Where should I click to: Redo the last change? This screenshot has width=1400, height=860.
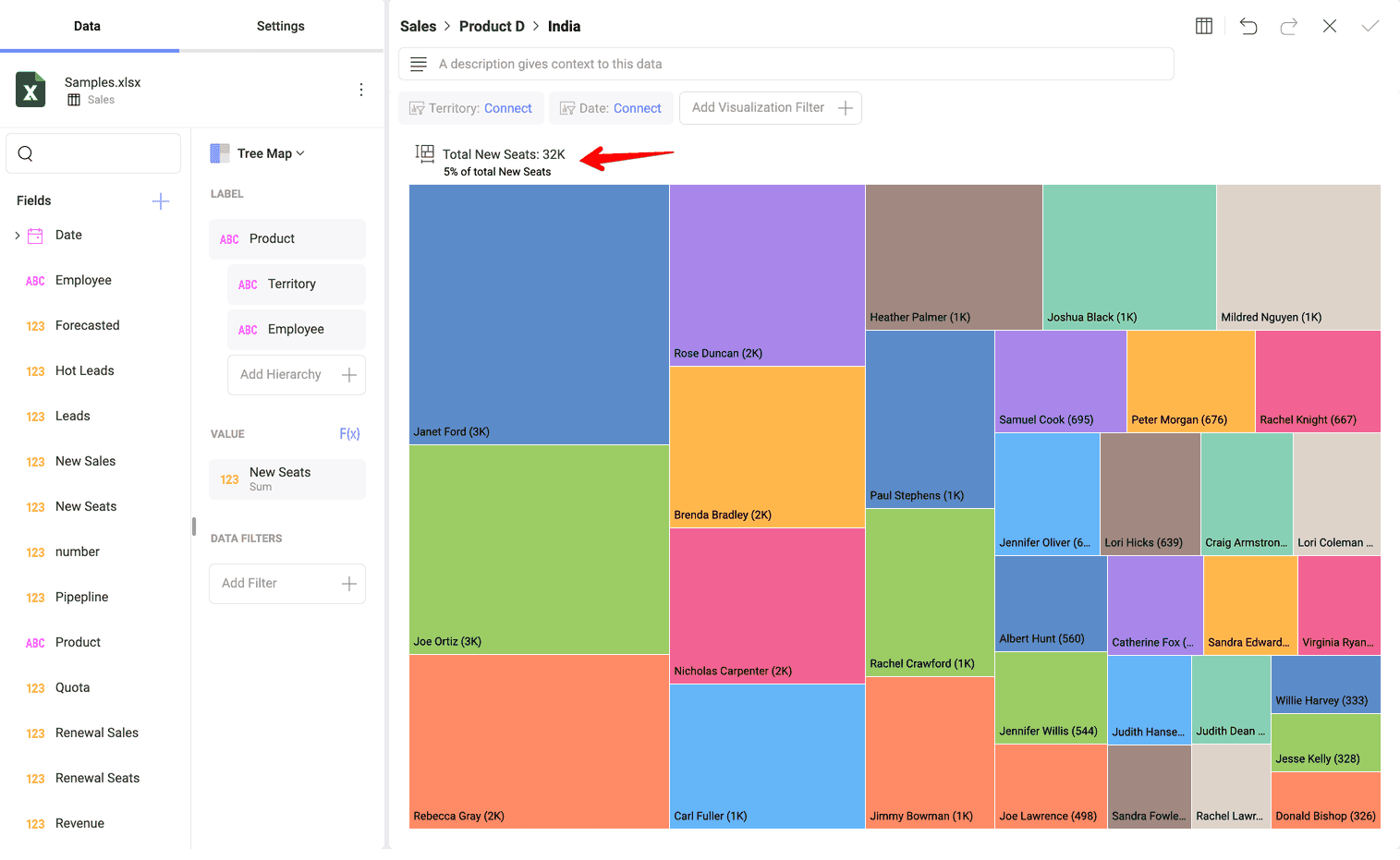click(1288, 26)
